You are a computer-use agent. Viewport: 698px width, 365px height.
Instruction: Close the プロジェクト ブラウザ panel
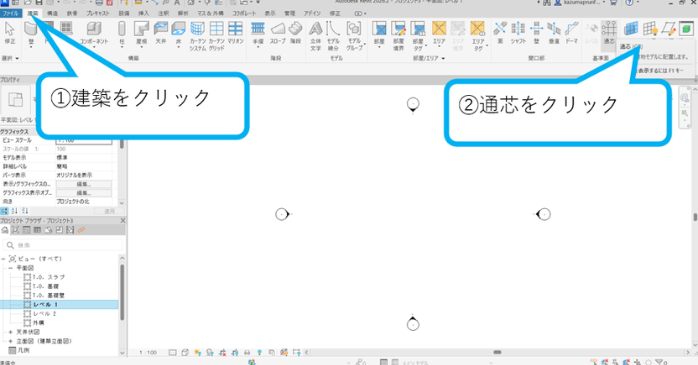click(123, 220)
